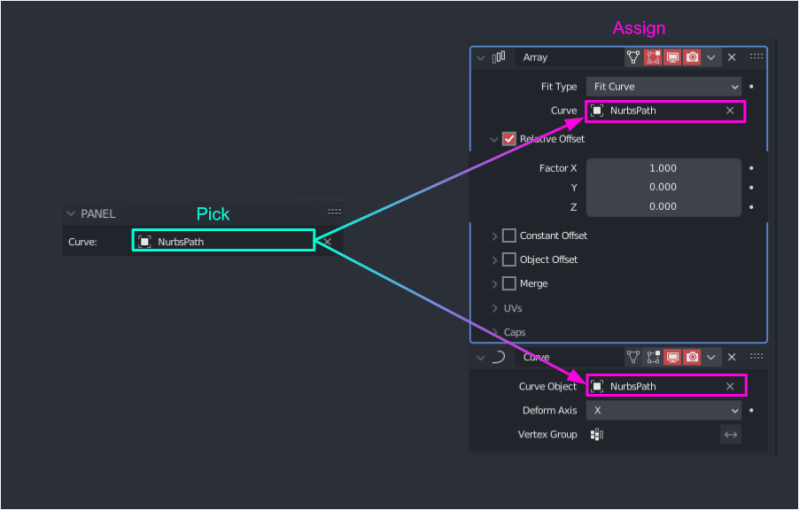
Task: Collapse the Array modifier panel
Action: click(480, 58)
